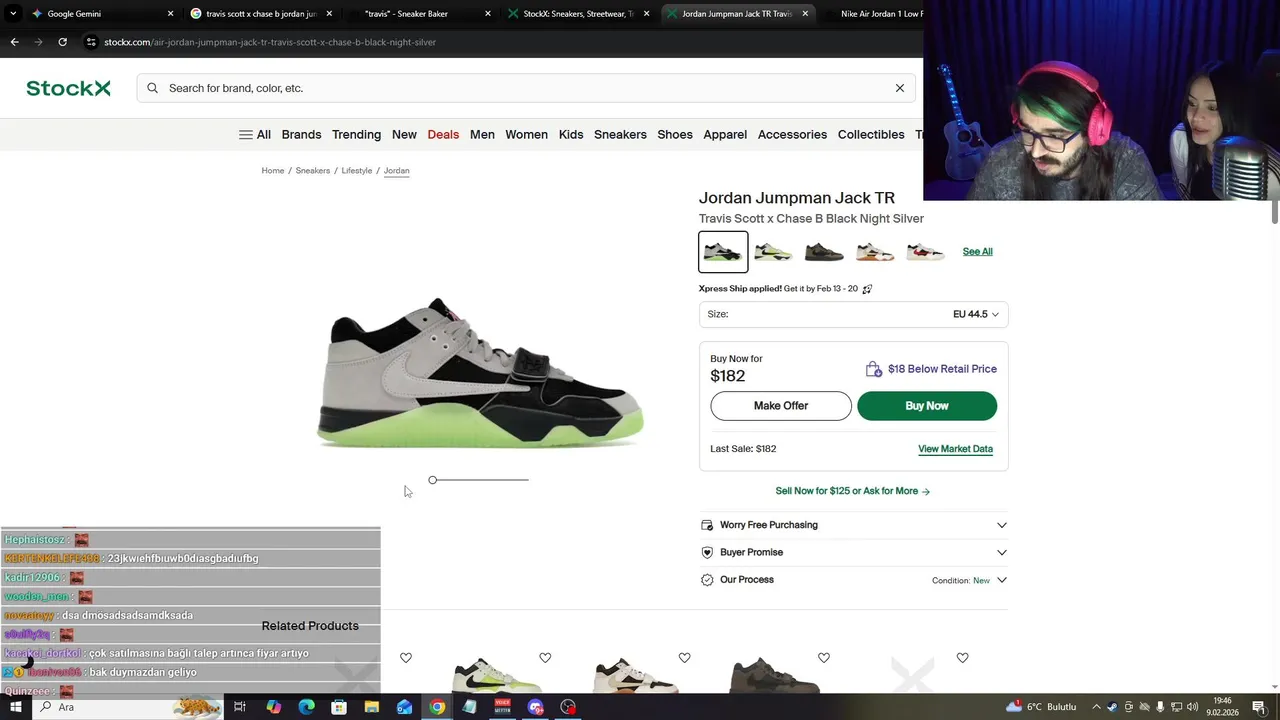1280x720 pixels.
Task: Favorite the fourth related product heart
Action: tap(823, 658)
